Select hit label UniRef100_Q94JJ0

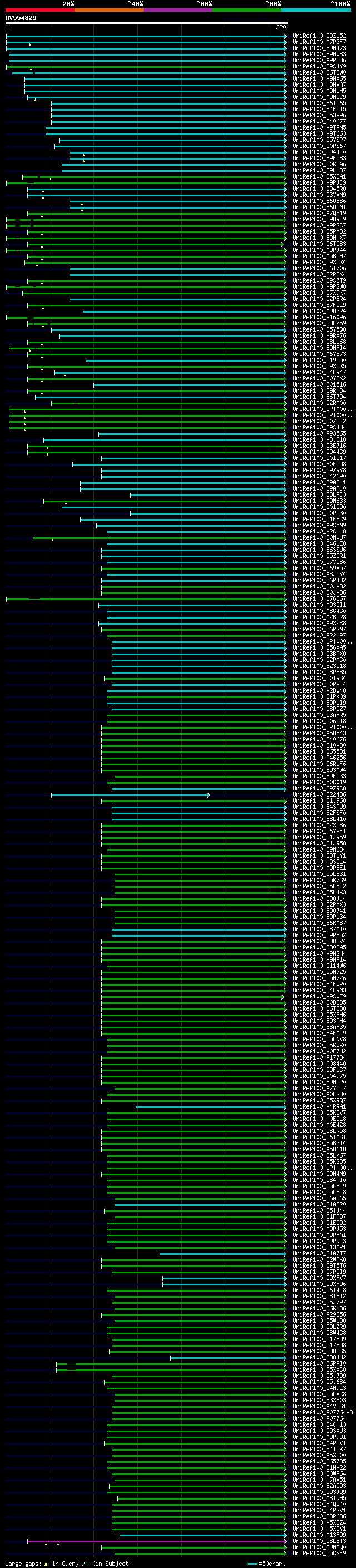point(319,152)
